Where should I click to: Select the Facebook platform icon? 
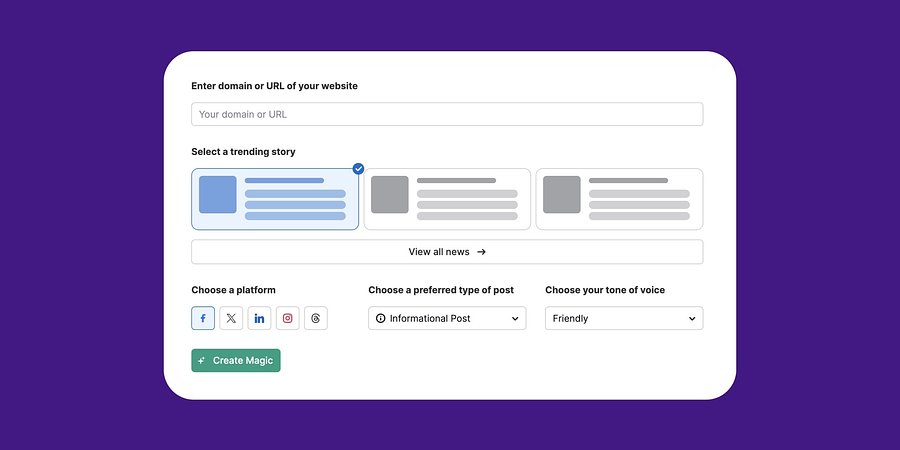click(x=203, y=318)
